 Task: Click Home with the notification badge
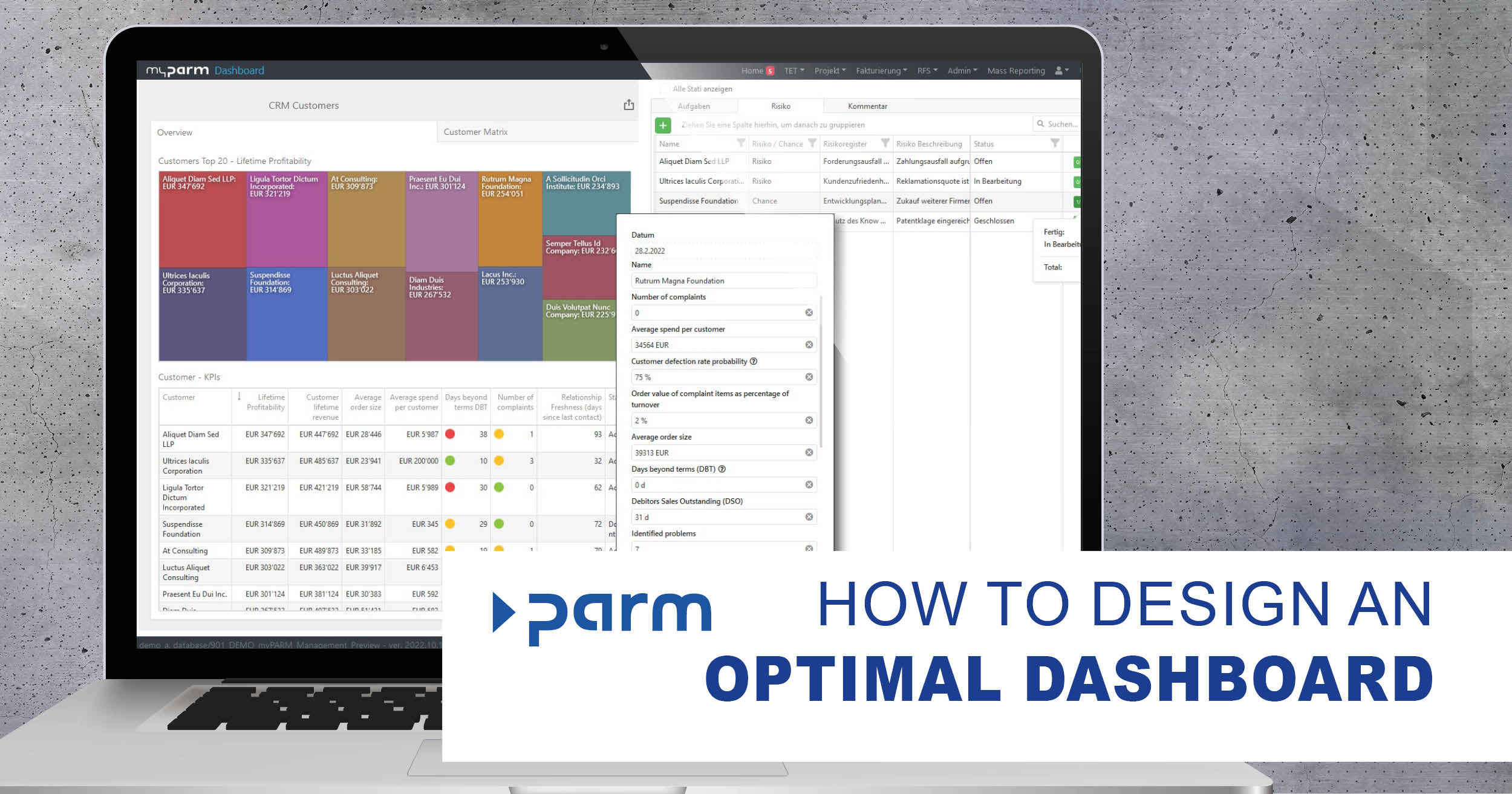coord(757,70)
